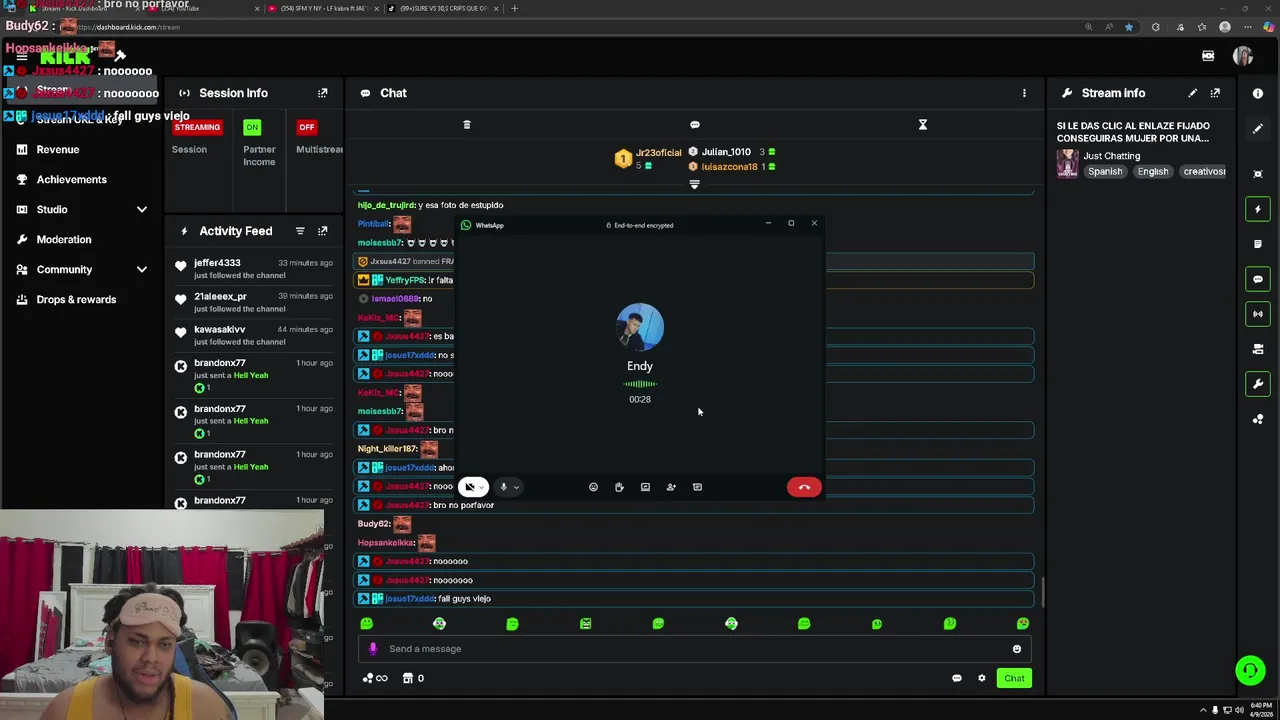Viewport: 1280px width, 720px height.
Task: Click the channel points infinity icon
Action: [374, 678]
